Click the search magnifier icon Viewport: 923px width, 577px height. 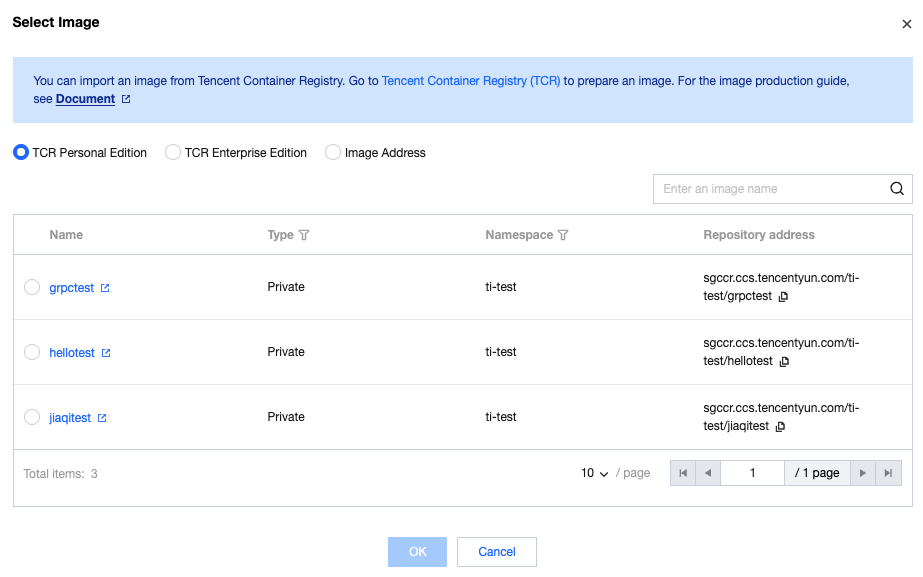click(897, 189)
